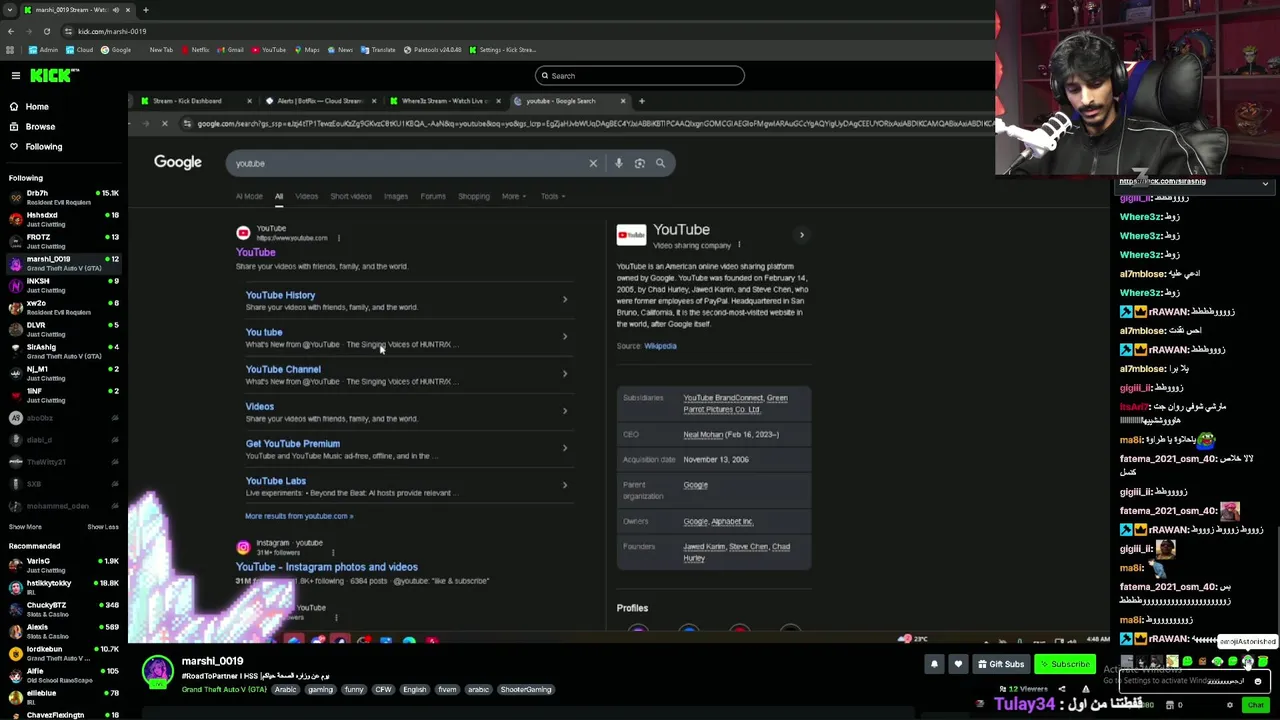Open the Gmail bookmark
This screenshot has height=720, width=1280.
230,50
